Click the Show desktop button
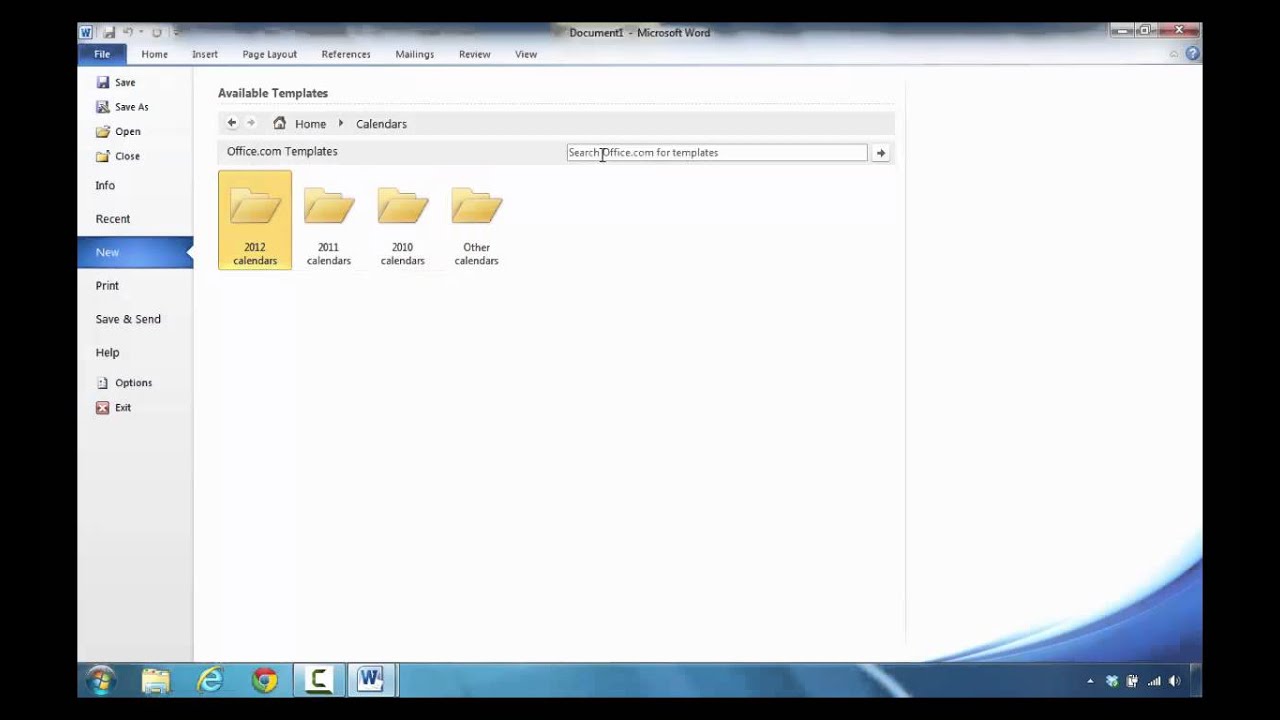The image size is (1280, 720). pyautogui.click(x=1197, y=680)
